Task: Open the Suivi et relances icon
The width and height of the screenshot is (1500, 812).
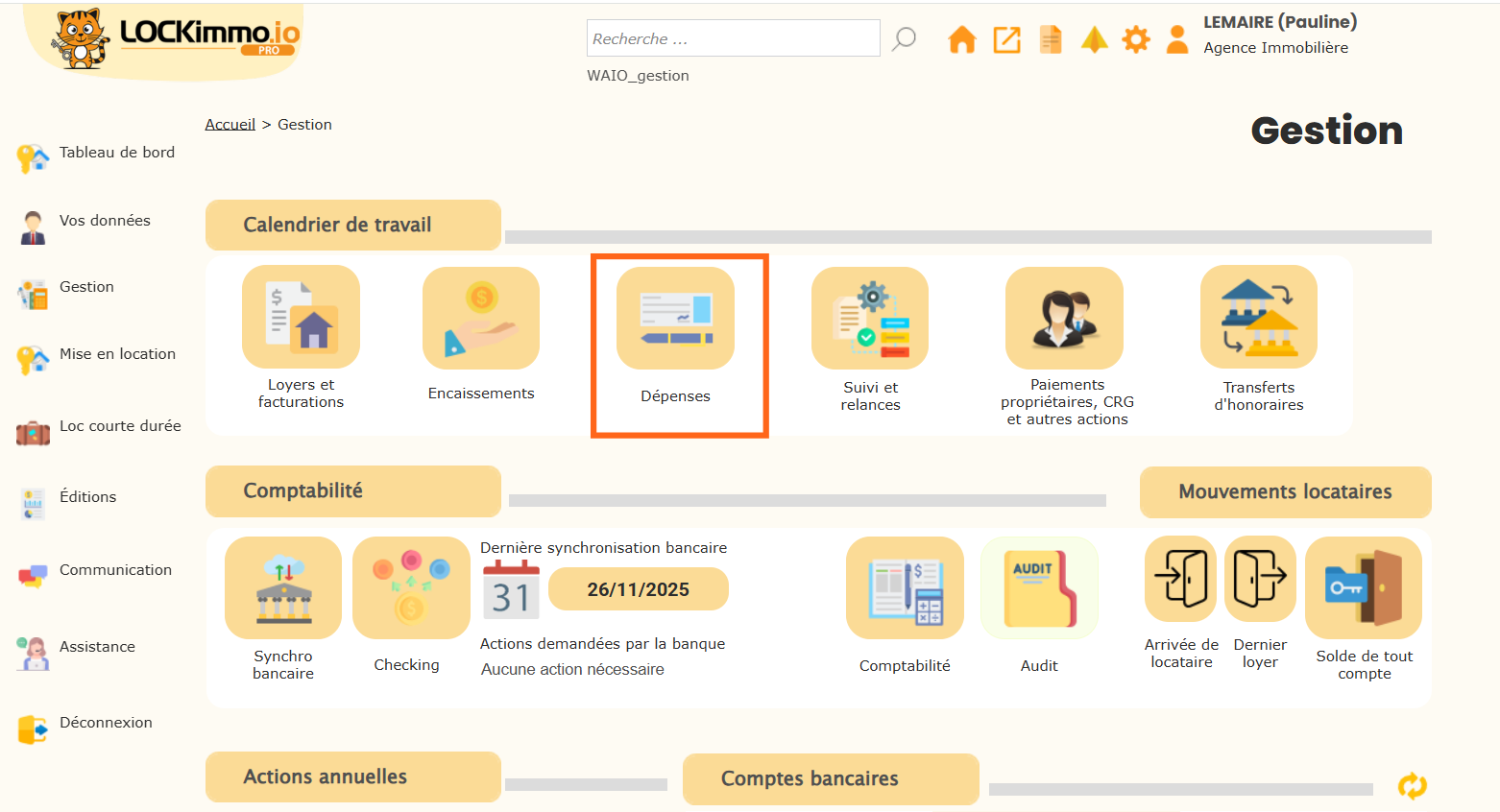Action: click(x=870, y=318)
